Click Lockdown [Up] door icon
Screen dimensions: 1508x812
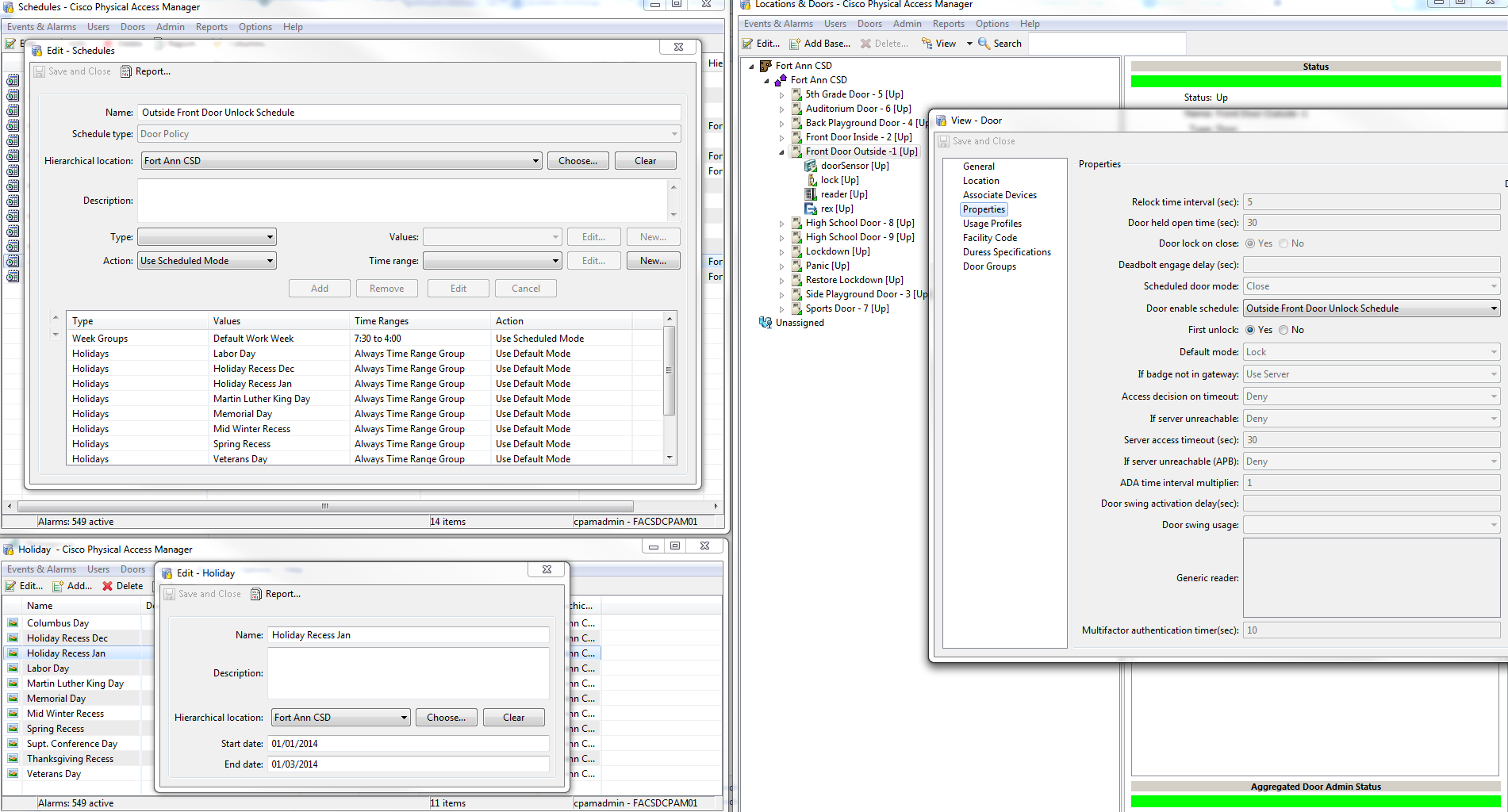(796, 251)
